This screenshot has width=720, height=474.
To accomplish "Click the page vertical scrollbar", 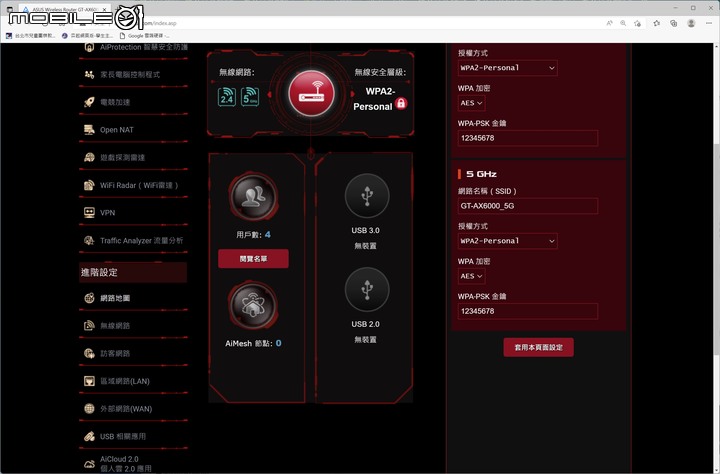I will [x=717, y=248].
